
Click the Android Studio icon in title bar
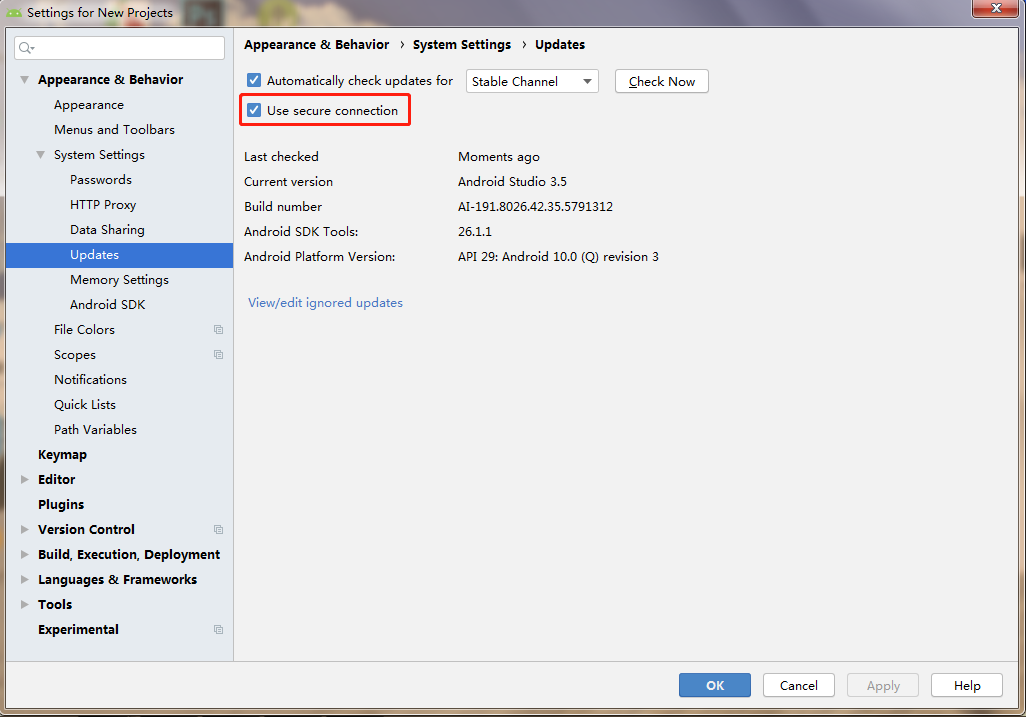pyautogui.click(x=14, y=13)
